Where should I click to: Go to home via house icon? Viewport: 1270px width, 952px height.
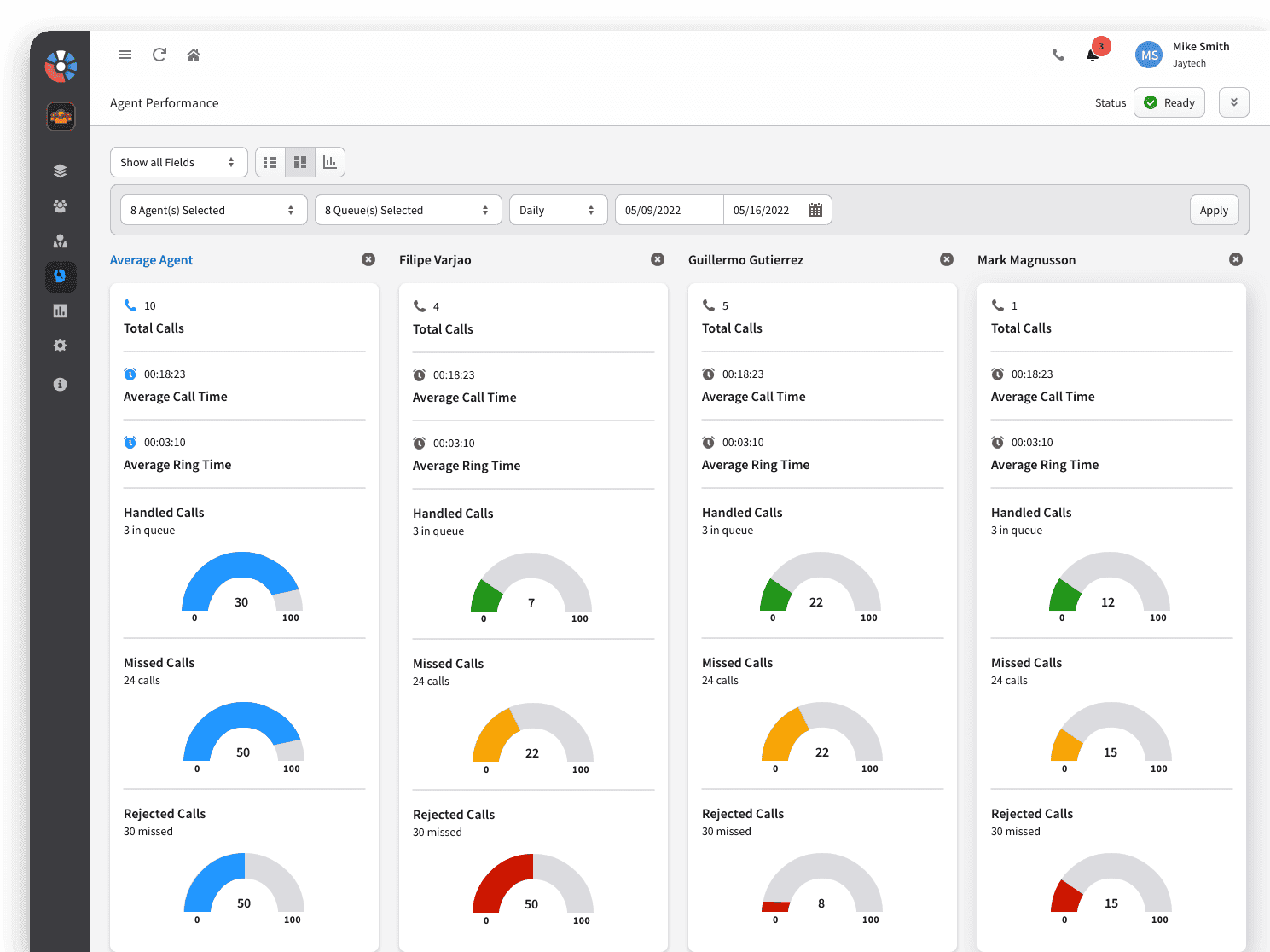point(194,55)
